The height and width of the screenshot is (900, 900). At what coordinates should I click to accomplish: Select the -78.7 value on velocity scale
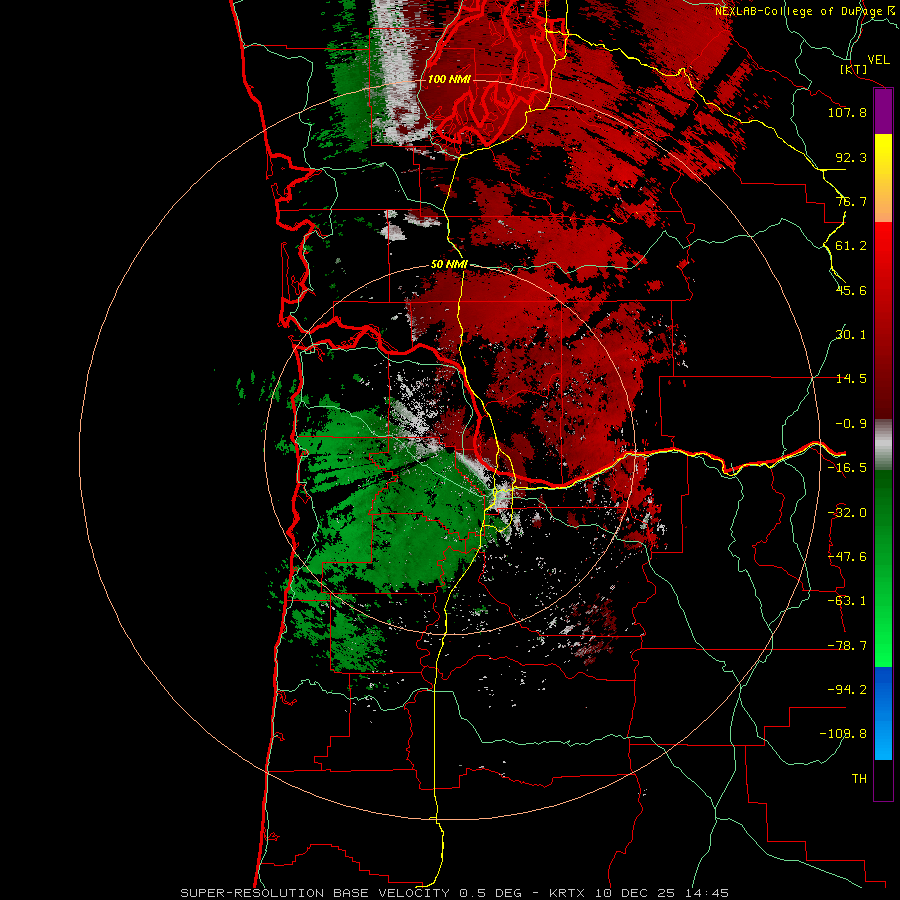point(847,646)
